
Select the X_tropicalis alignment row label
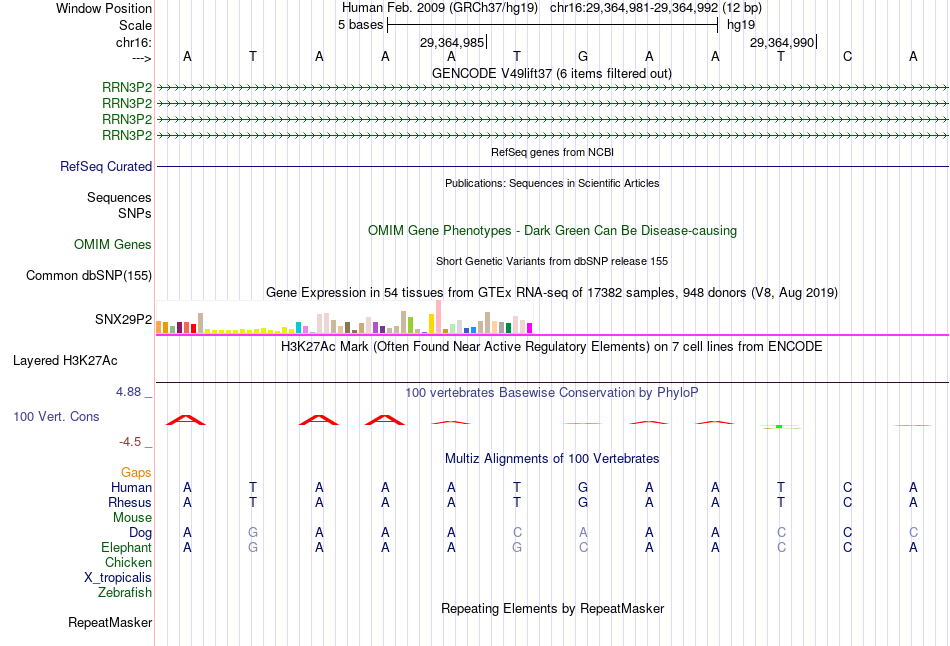pos(118,578)
